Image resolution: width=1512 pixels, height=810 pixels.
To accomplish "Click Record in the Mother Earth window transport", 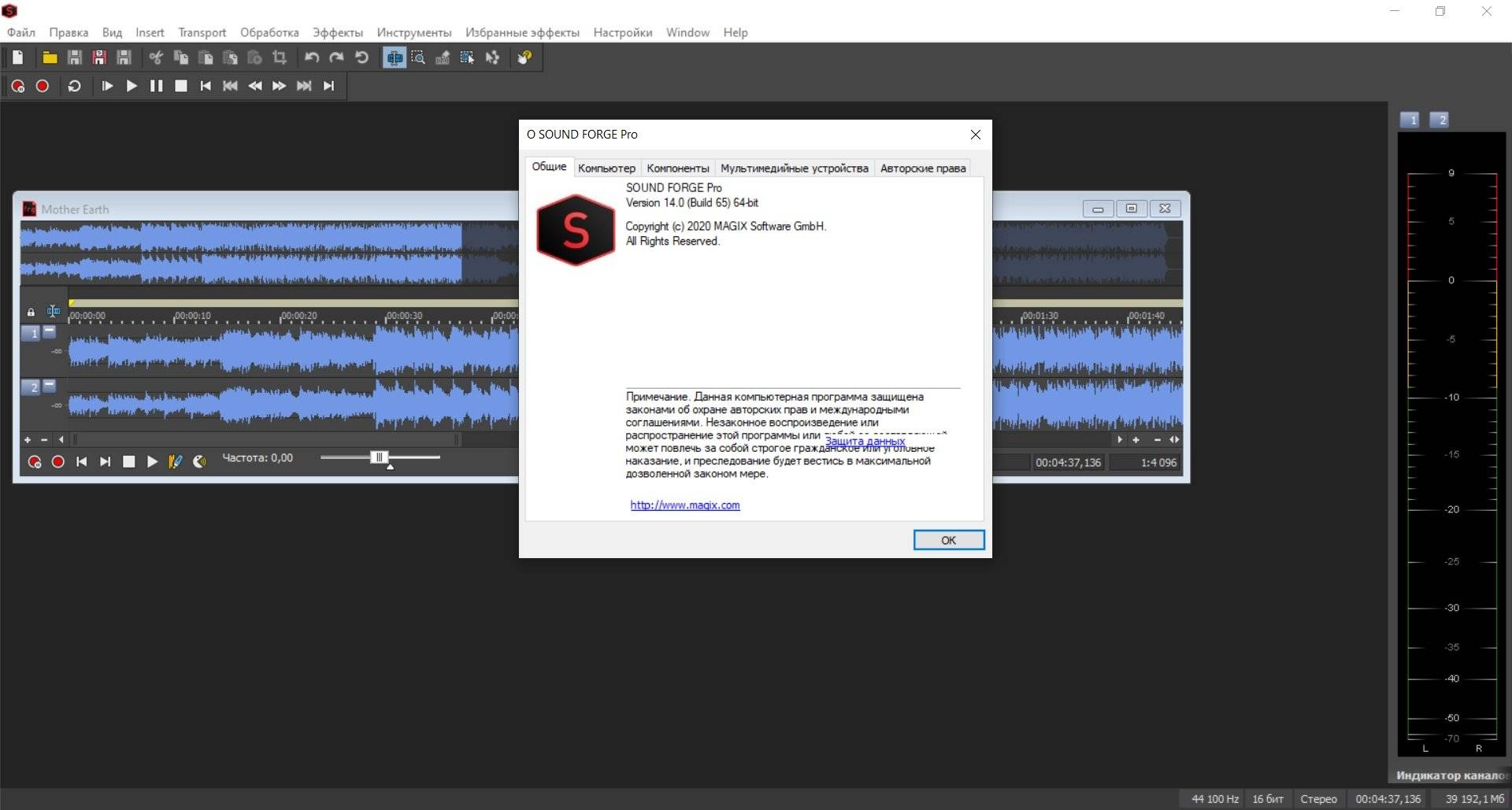I will pos(58,462).
